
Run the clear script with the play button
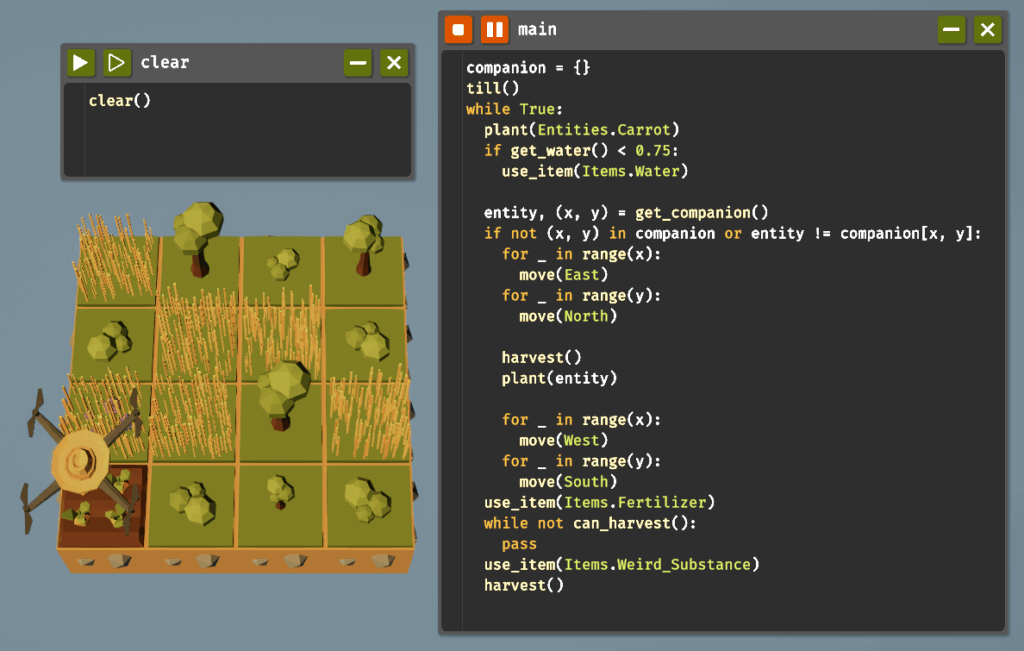[81, 63]
